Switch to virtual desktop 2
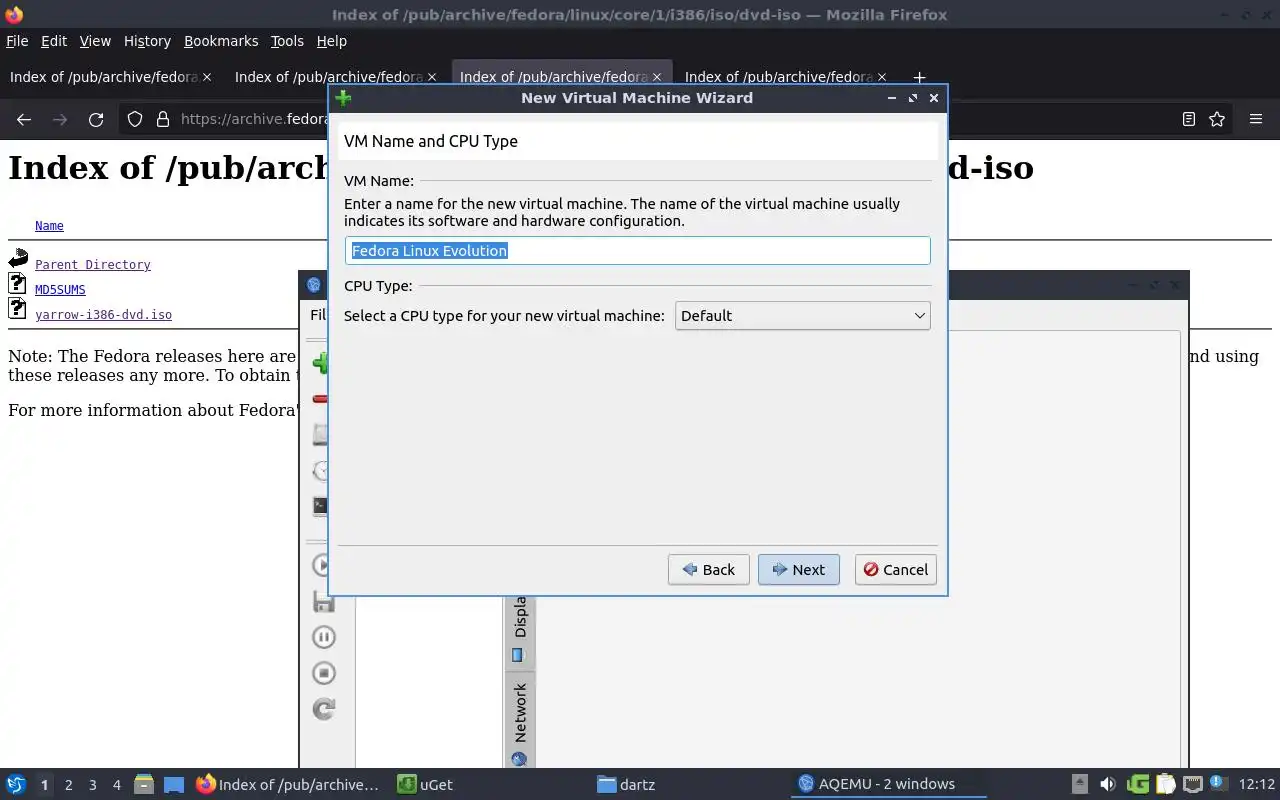 click(x=69, y=785)
